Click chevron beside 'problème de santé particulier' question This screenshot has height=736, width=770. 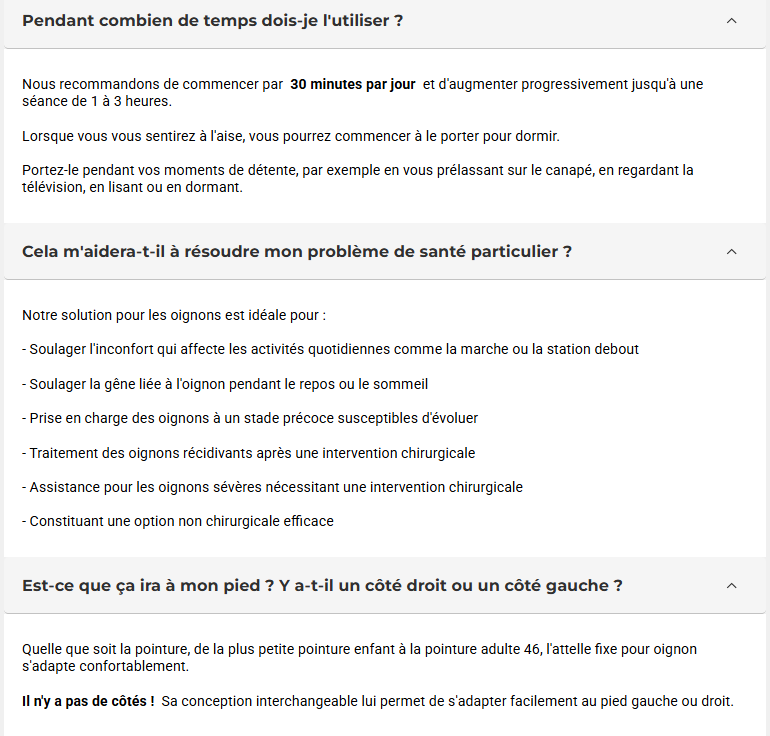[731, 251]
